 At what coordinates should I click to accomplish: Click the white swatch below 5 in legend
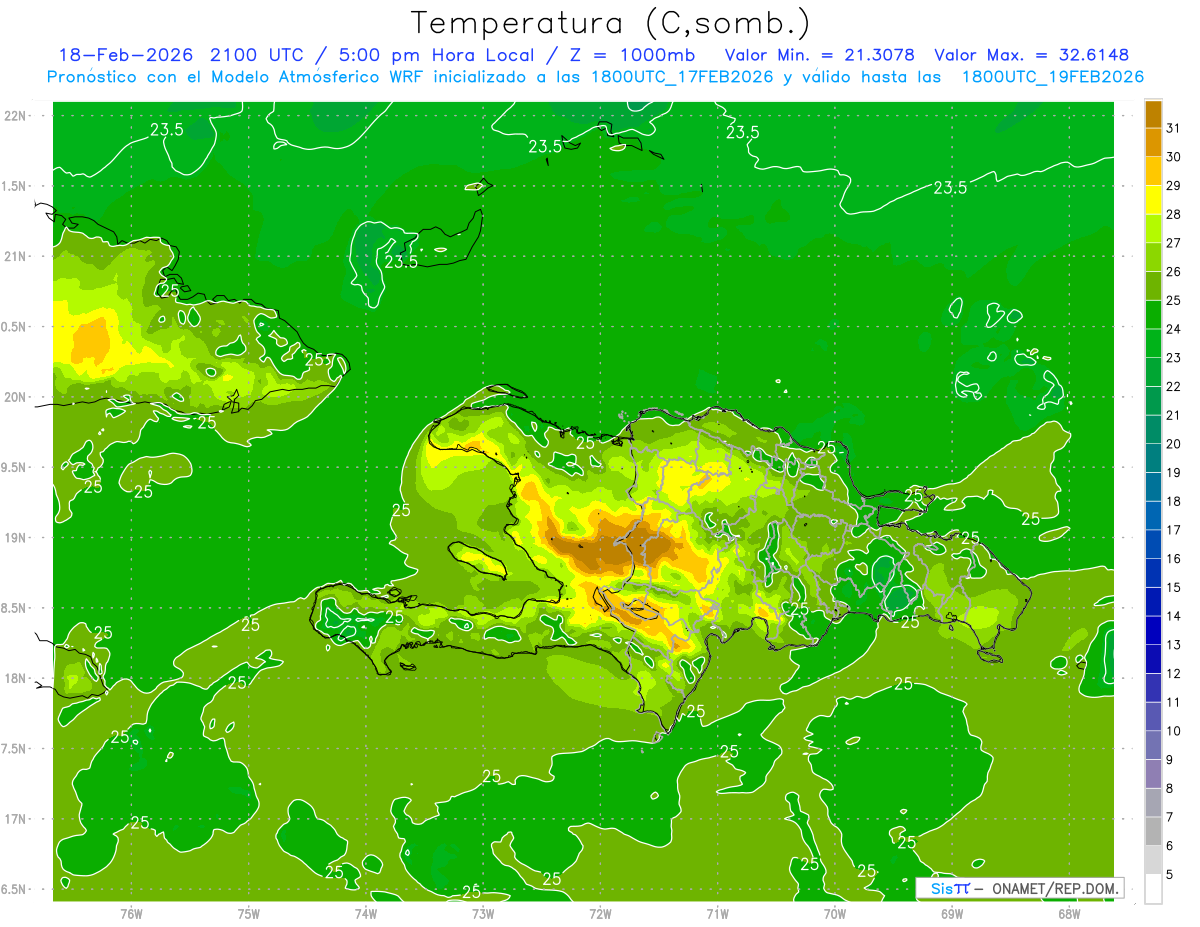tap(1153, 889)
